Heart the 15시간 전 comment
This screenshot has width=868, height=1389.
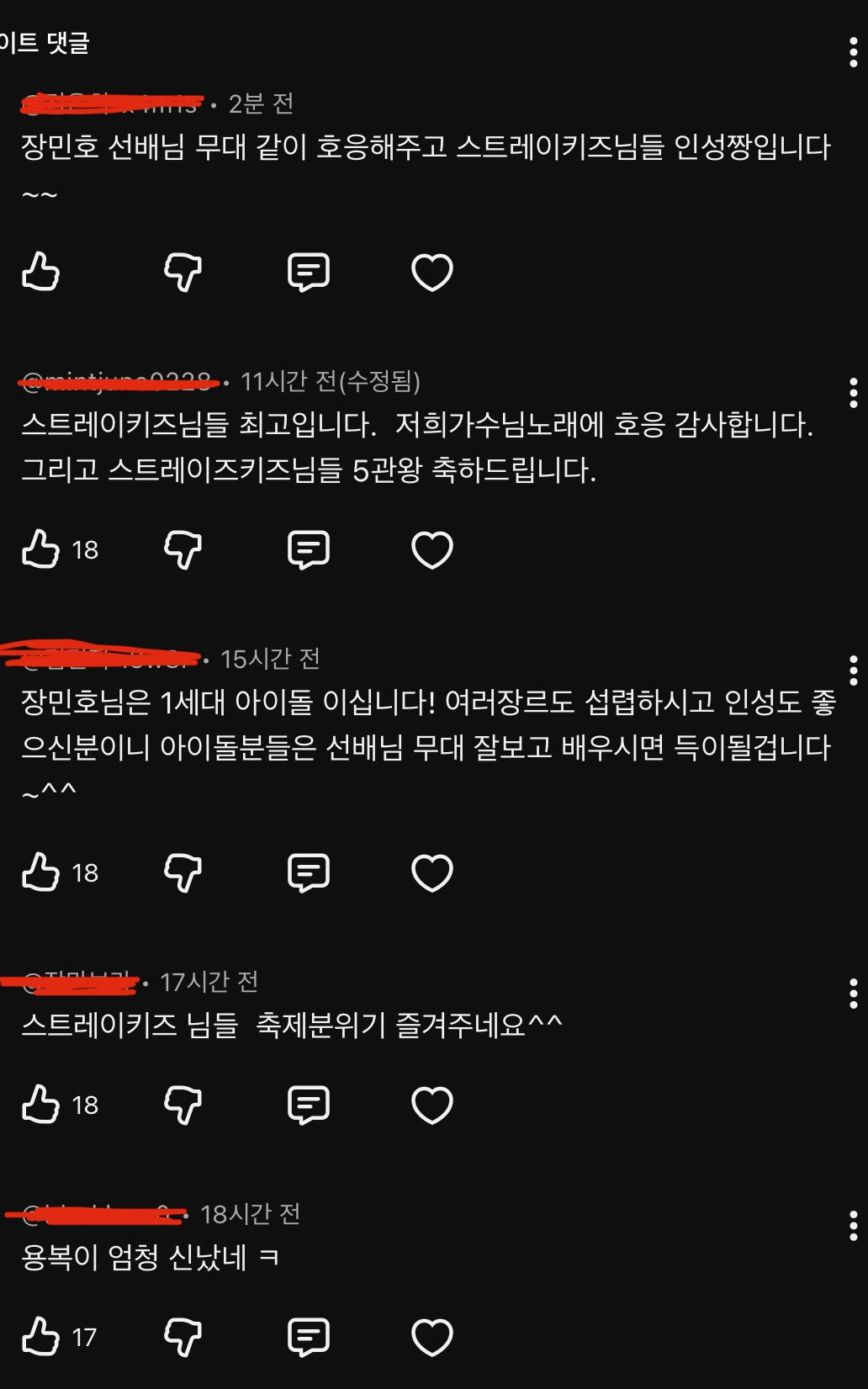[432, 872]
